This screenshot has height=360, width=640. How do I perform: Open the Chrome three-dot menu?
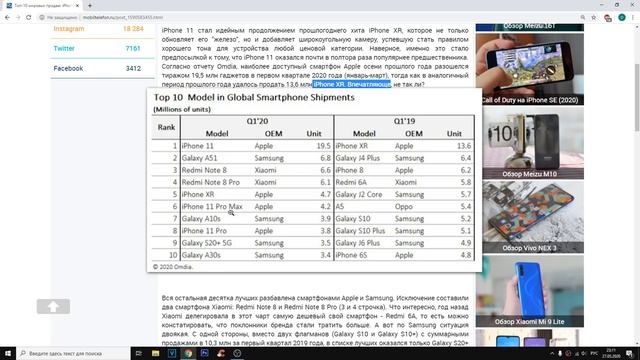[x=633, y=18]
